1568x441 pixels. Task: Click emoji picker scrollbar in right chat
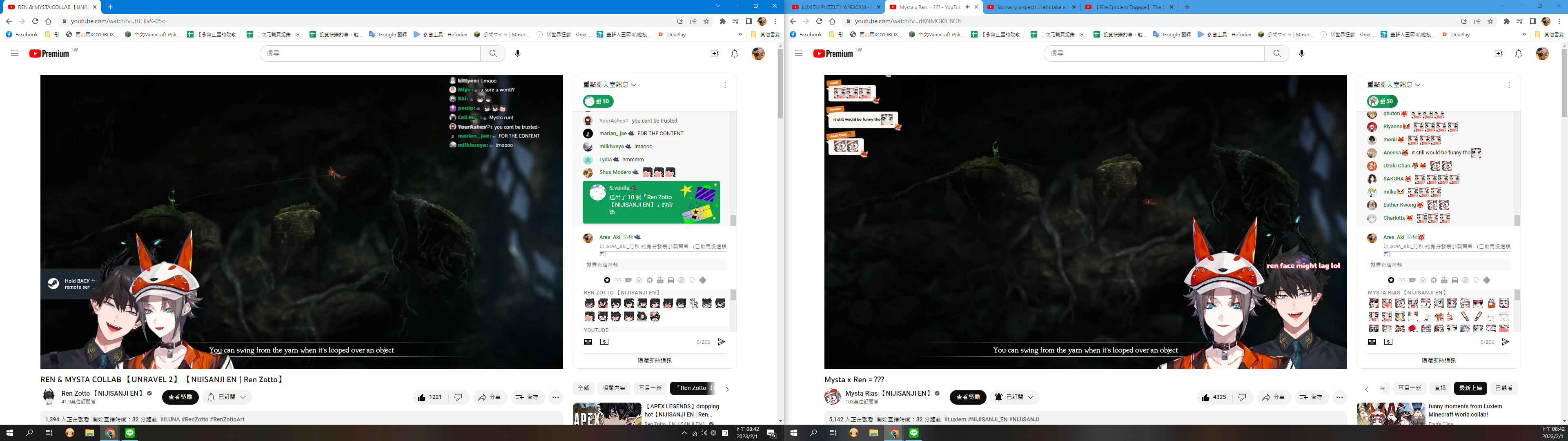pyautogui.click(x=1517, y=295)
